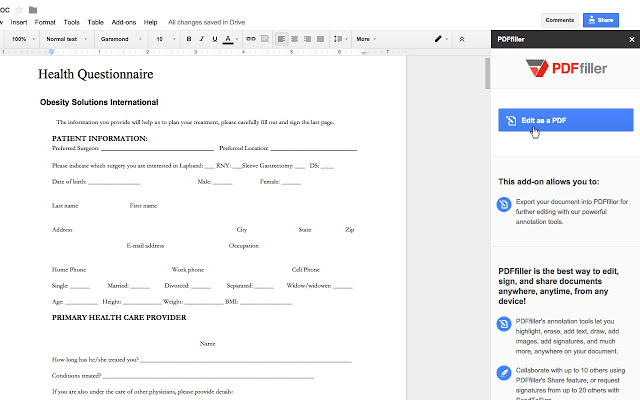The image size is (640, 400).
Task: Click the Date of birth blank
Action: coord(114,182)
